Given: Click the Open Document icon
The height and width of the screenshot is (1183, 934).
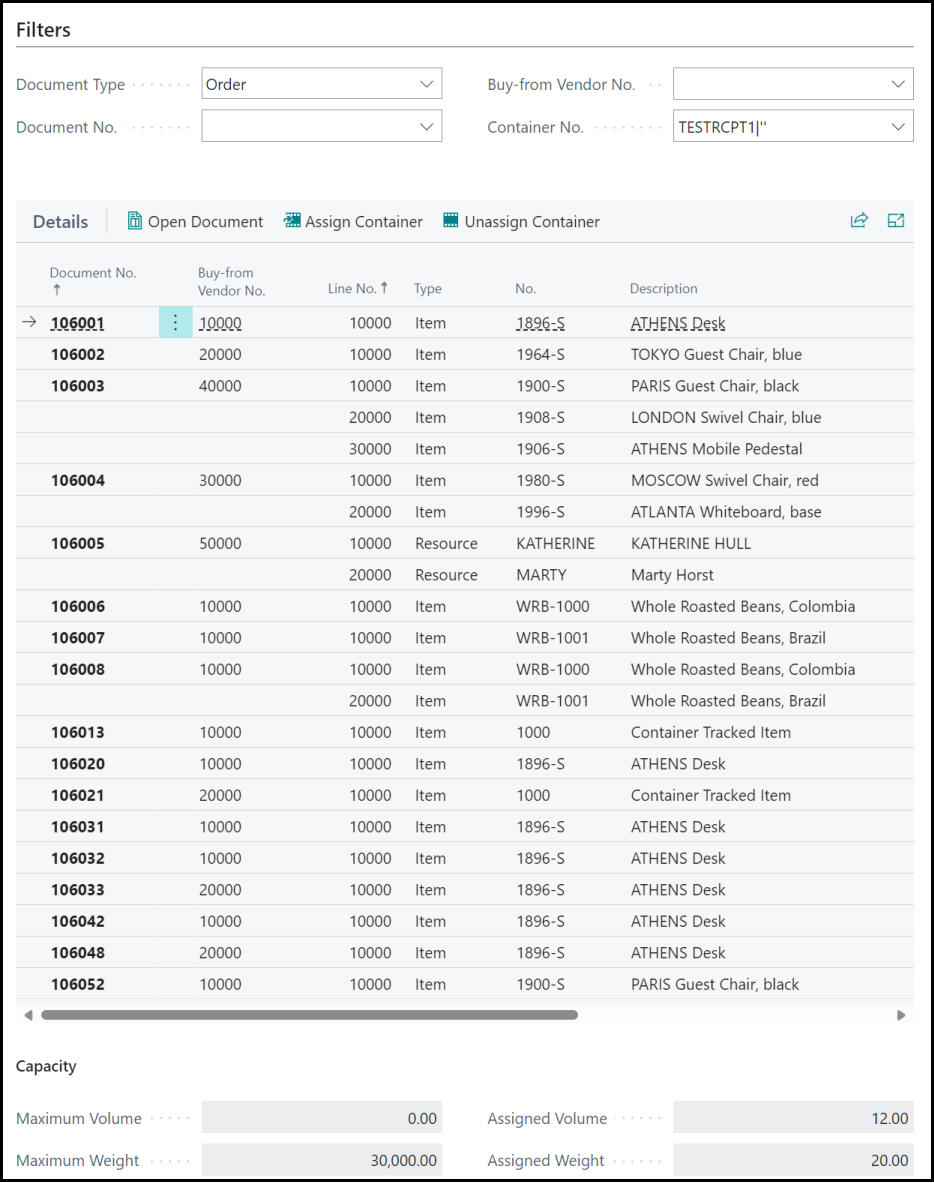Looking at the screenshot, I should pos(135,222).
